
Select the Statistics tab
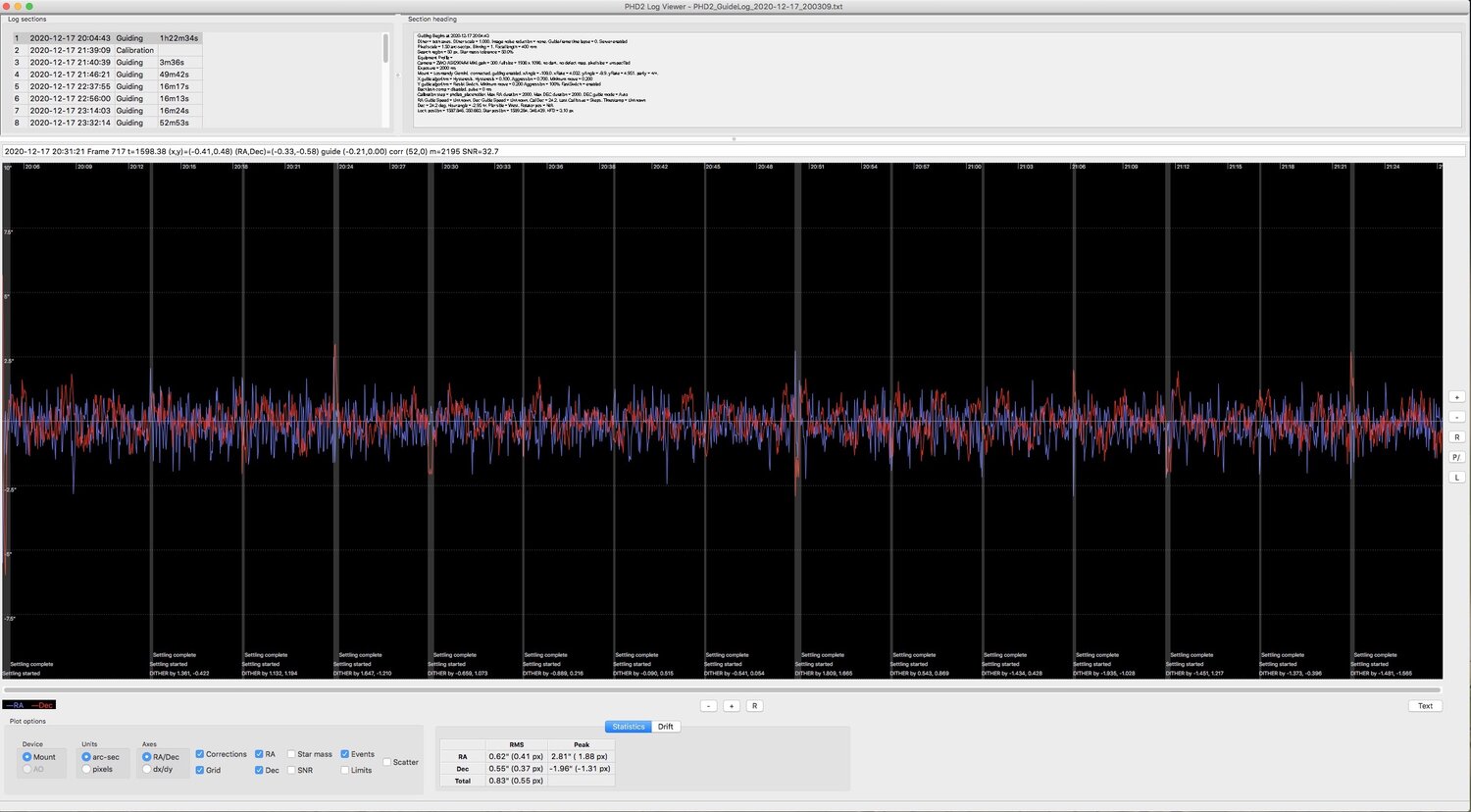[x=628, y=727]
